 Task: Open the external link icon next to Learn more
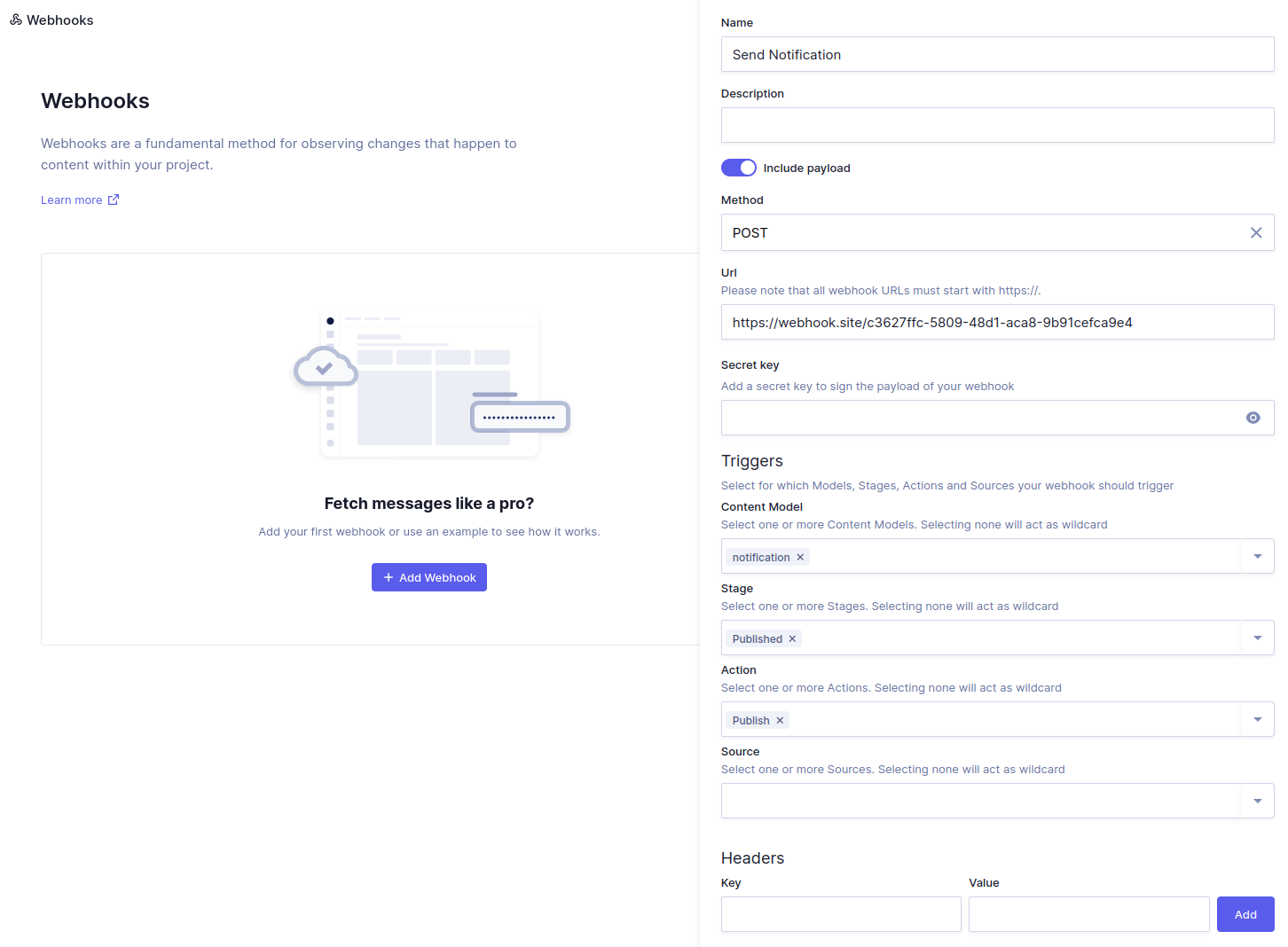coord(114,200)
